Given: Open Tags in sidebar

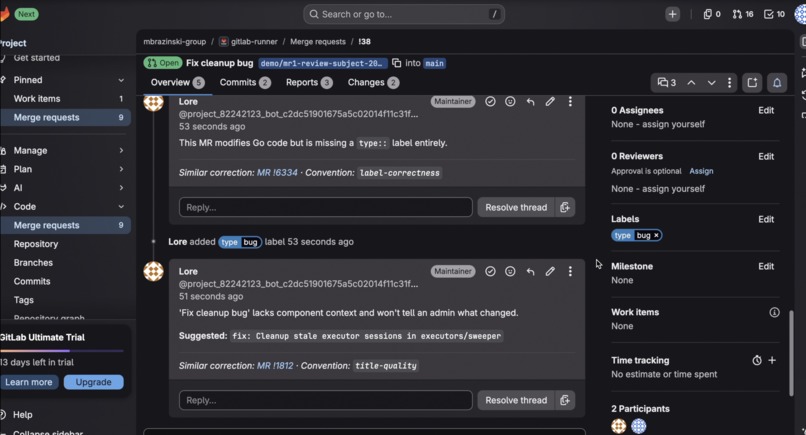Looking at the screenshot, I should (x=65, y=300).
